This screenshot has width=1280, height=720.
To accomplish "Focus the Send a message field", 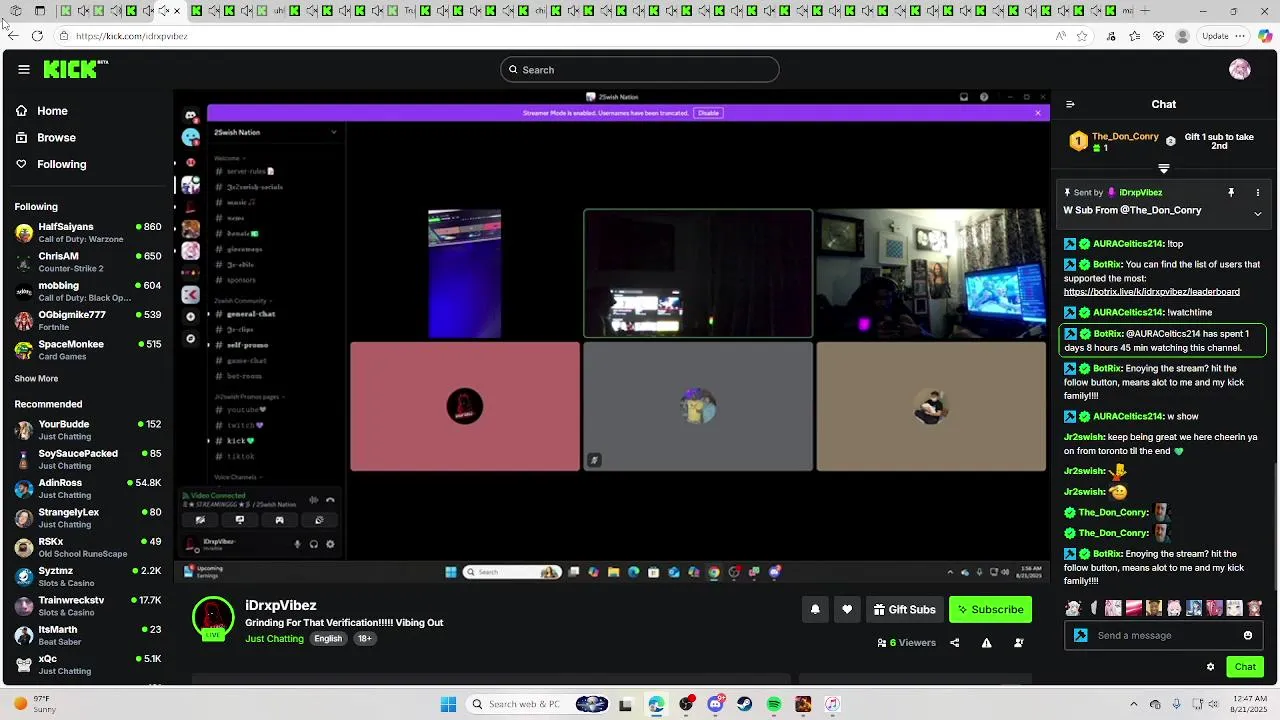I will point(1163,635).
